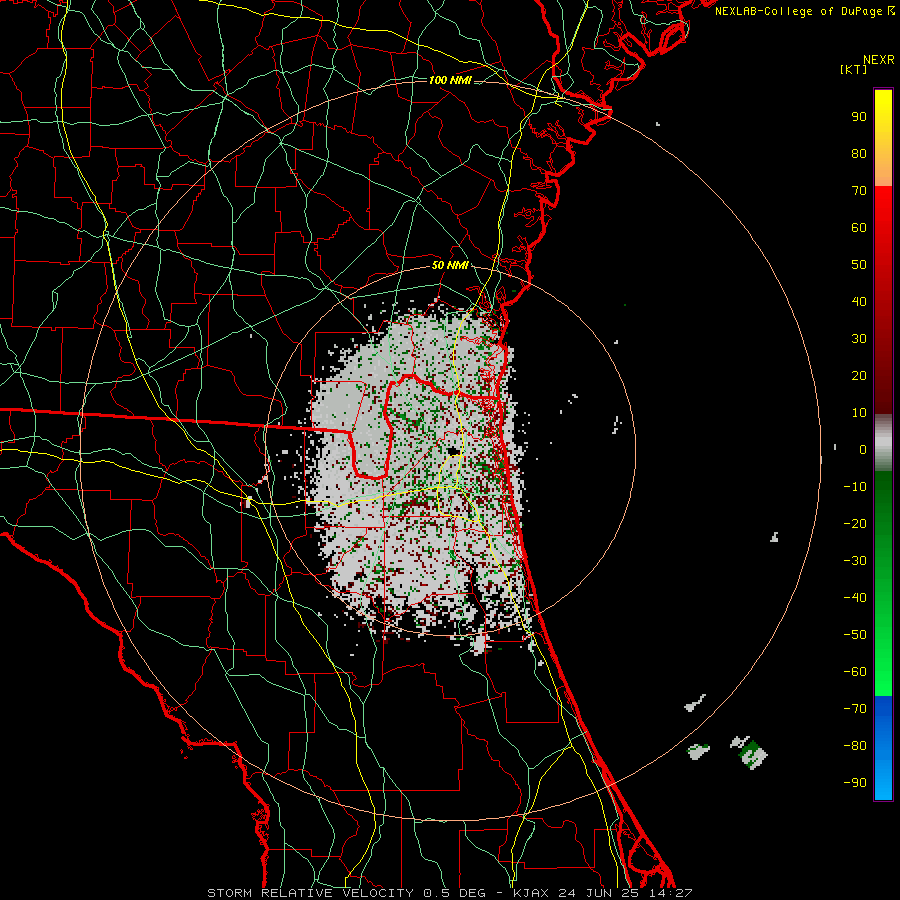900x900 pixels.
Task: Click the -50 knots scale label
Action: pyautogui.click(x=855, y=635)
